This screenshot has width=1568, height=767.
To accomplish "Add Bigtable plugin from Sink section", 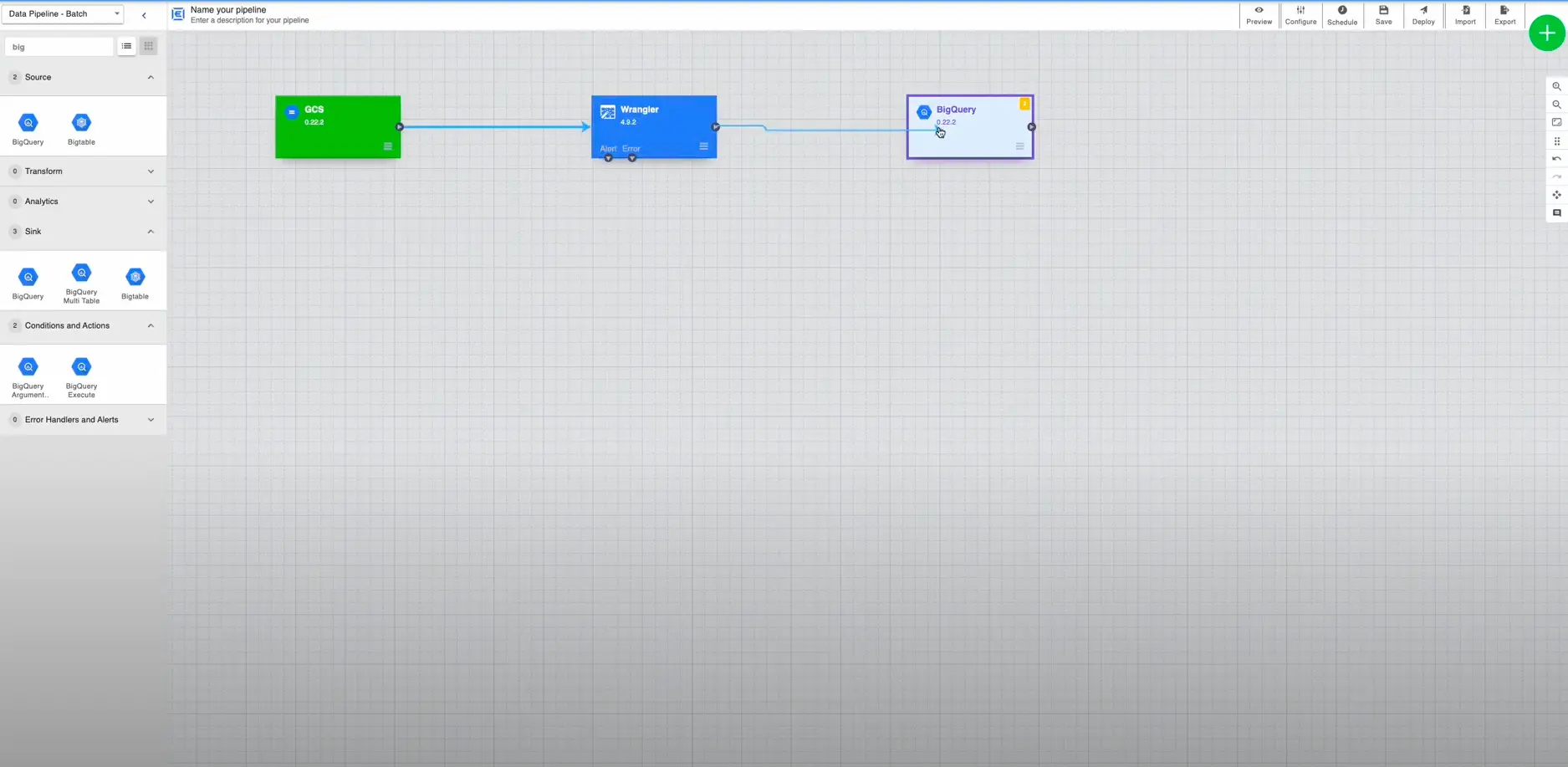I will coord(135,283).
